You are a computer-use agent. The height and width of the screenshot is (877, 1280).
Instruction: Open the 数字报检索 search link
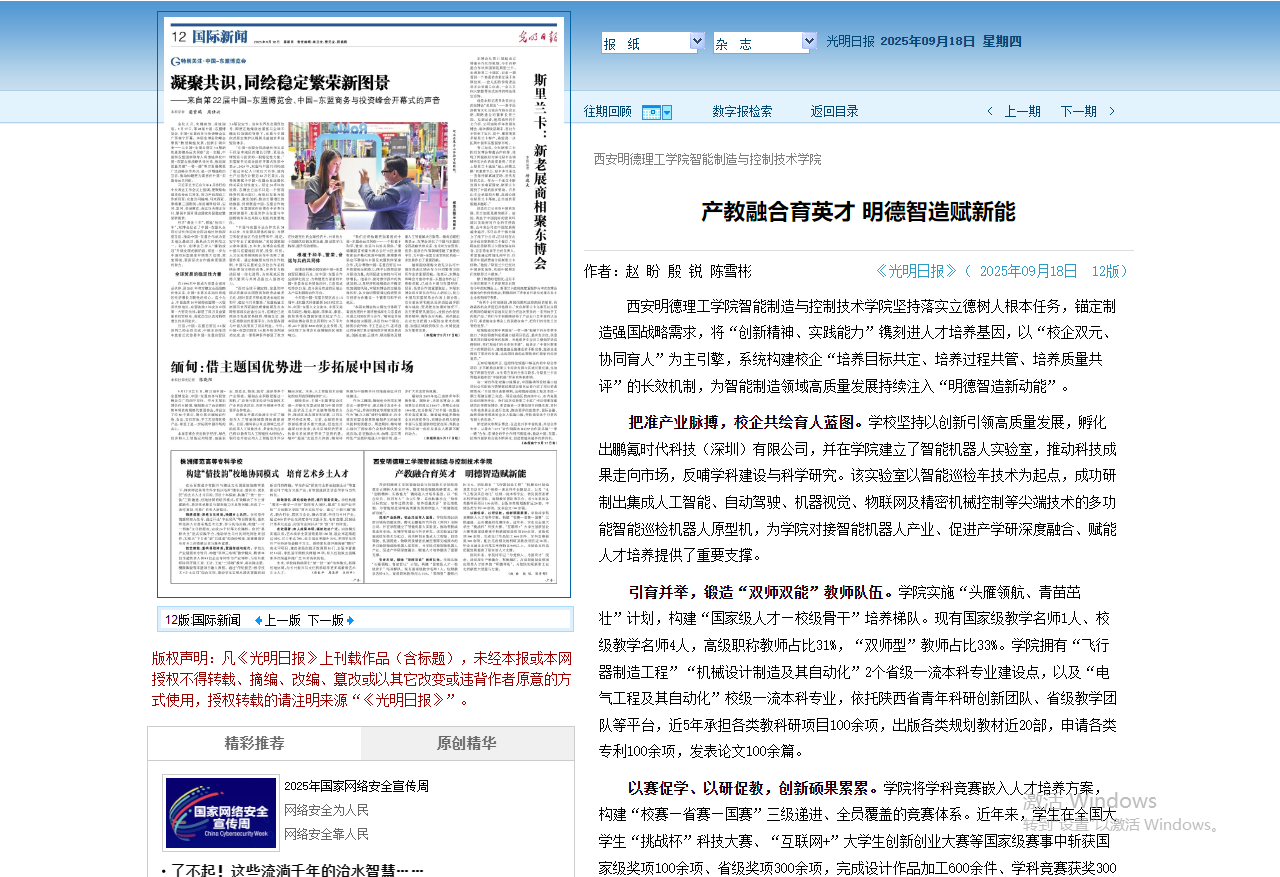tap(742, 112)
